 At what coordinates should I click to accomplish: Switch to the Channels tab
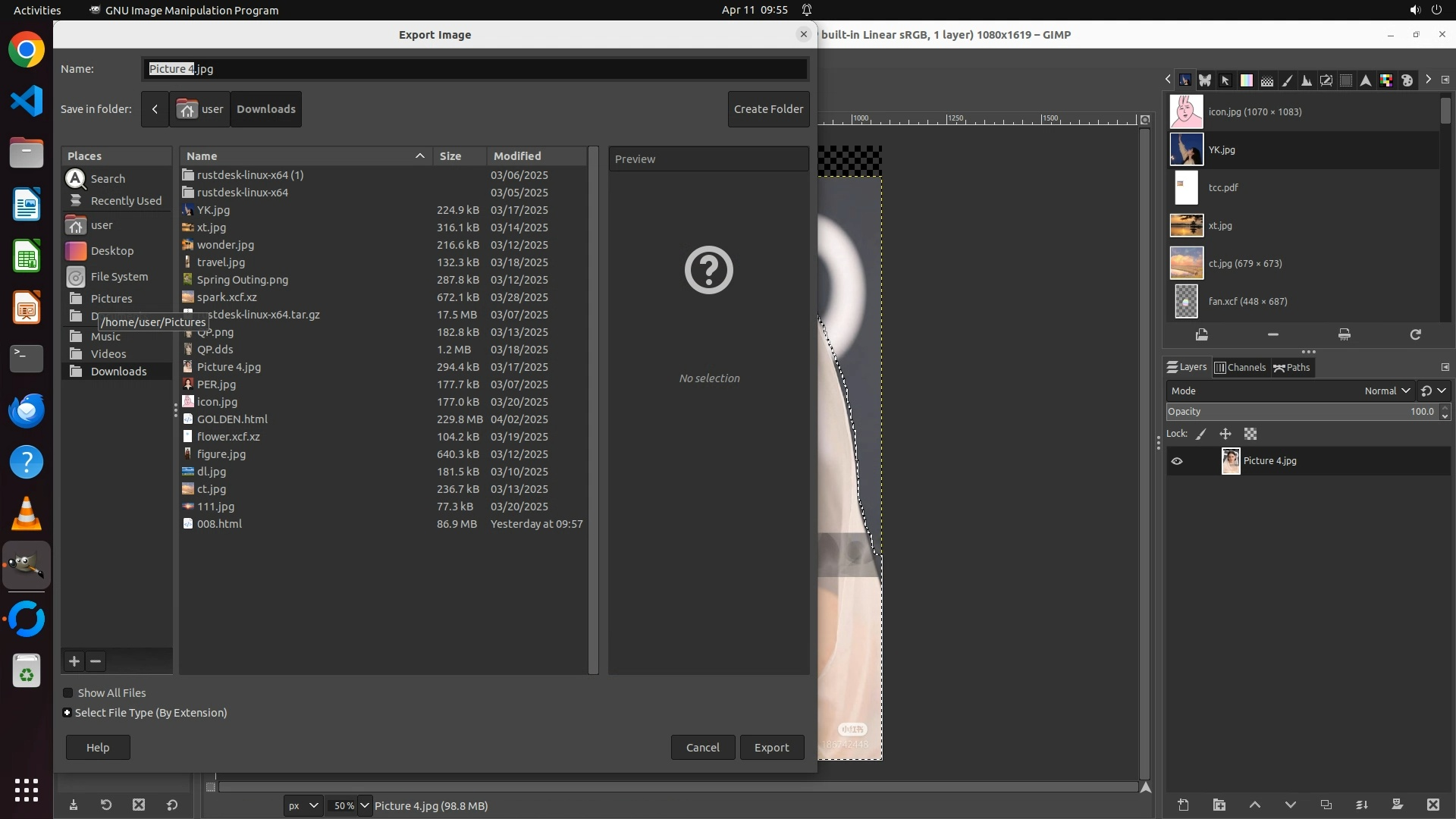point(1240,368)
